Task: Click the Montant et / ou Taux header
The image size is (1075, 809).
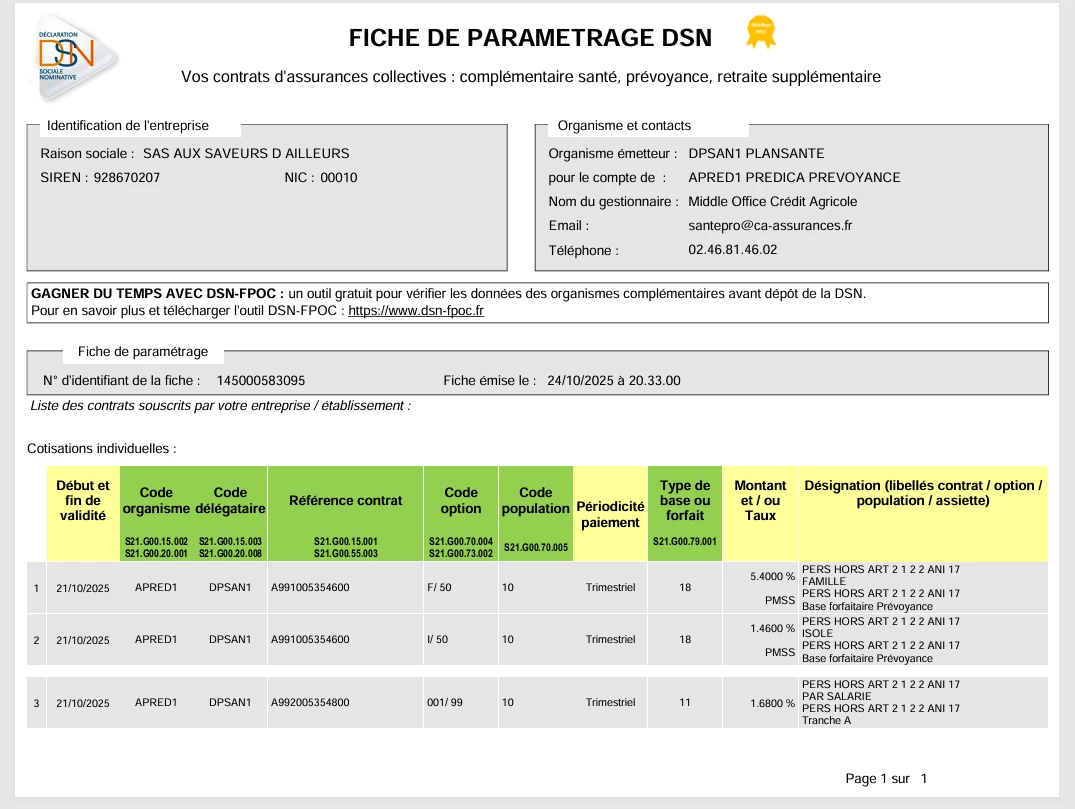Action: [x=760, y=514]
